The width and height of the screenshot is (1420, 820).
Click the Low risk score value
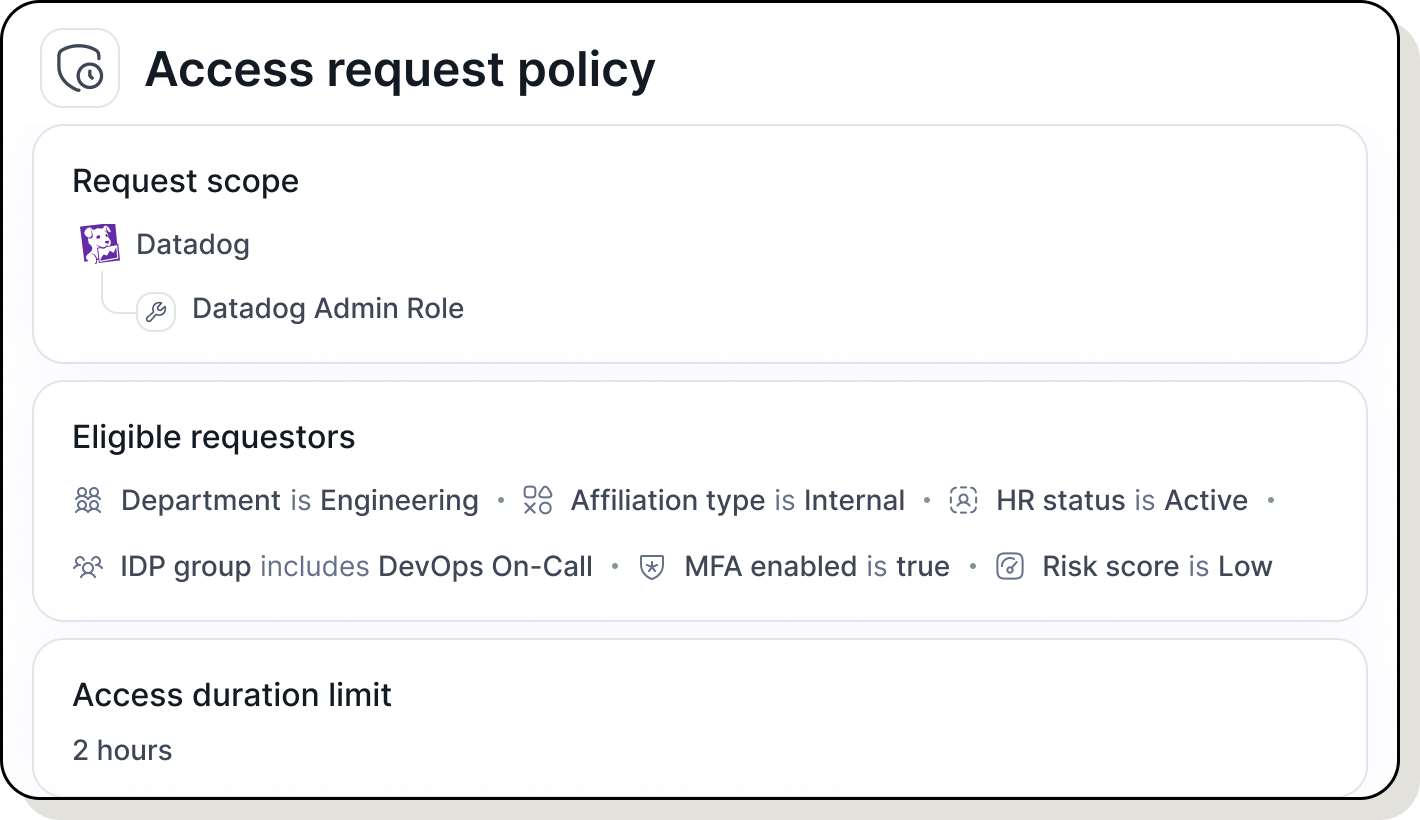tap(1246, 566)
